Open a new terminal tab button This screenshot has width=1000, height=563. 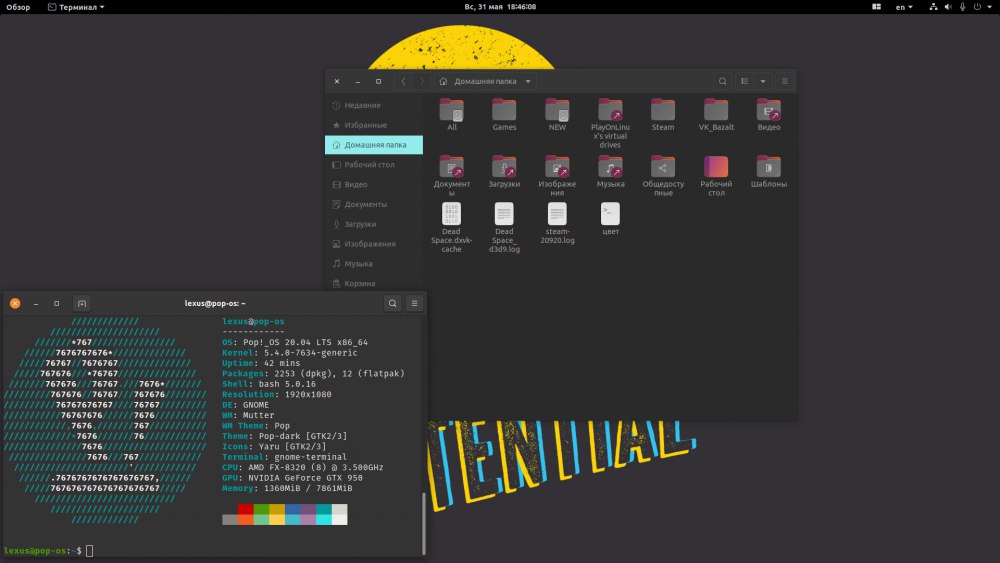point(82,303)
